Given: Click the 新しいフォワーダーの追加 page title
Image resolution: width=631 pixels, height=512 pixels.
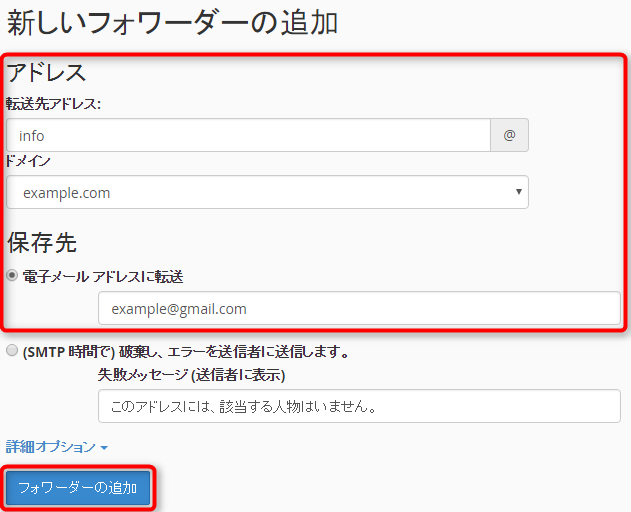Looking at the screenshot, I should pyautogui.click(x=172, y=23).
